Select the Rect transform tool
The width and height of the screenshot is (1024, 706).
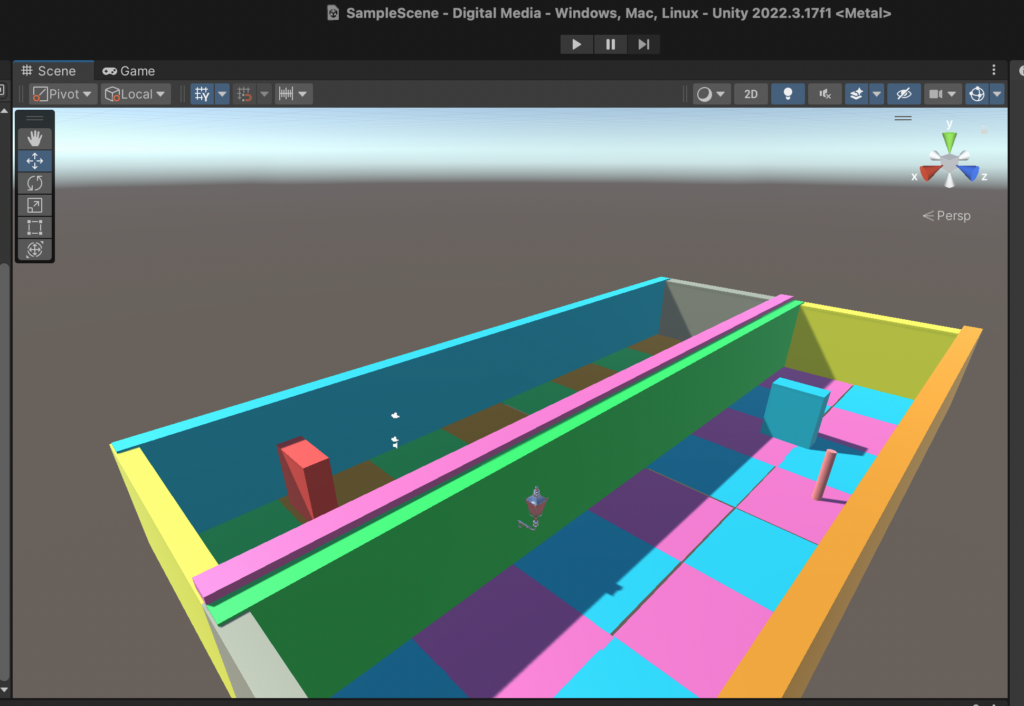pos(35,227)
